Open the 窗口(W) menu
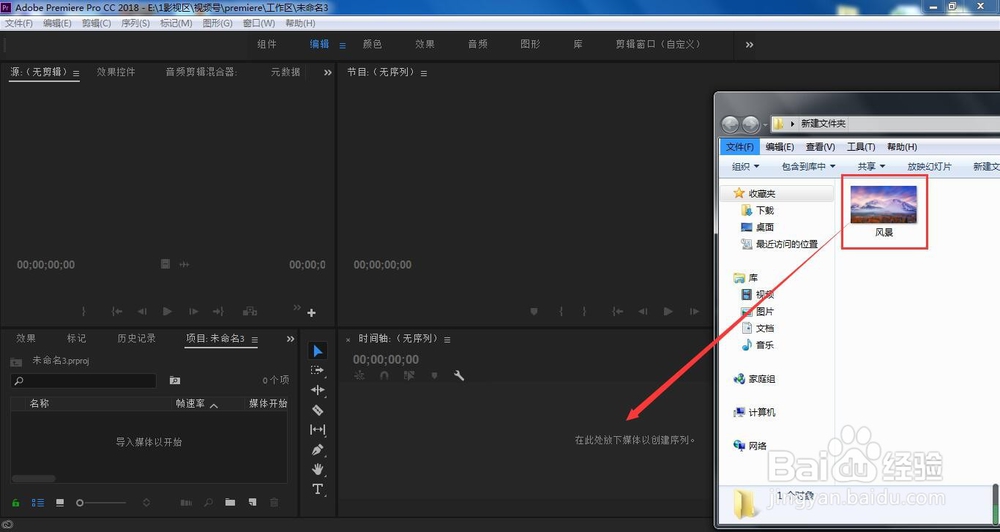Image resolution: width=1000 pixels, height=532 pixels. click(x=259, y=23)
